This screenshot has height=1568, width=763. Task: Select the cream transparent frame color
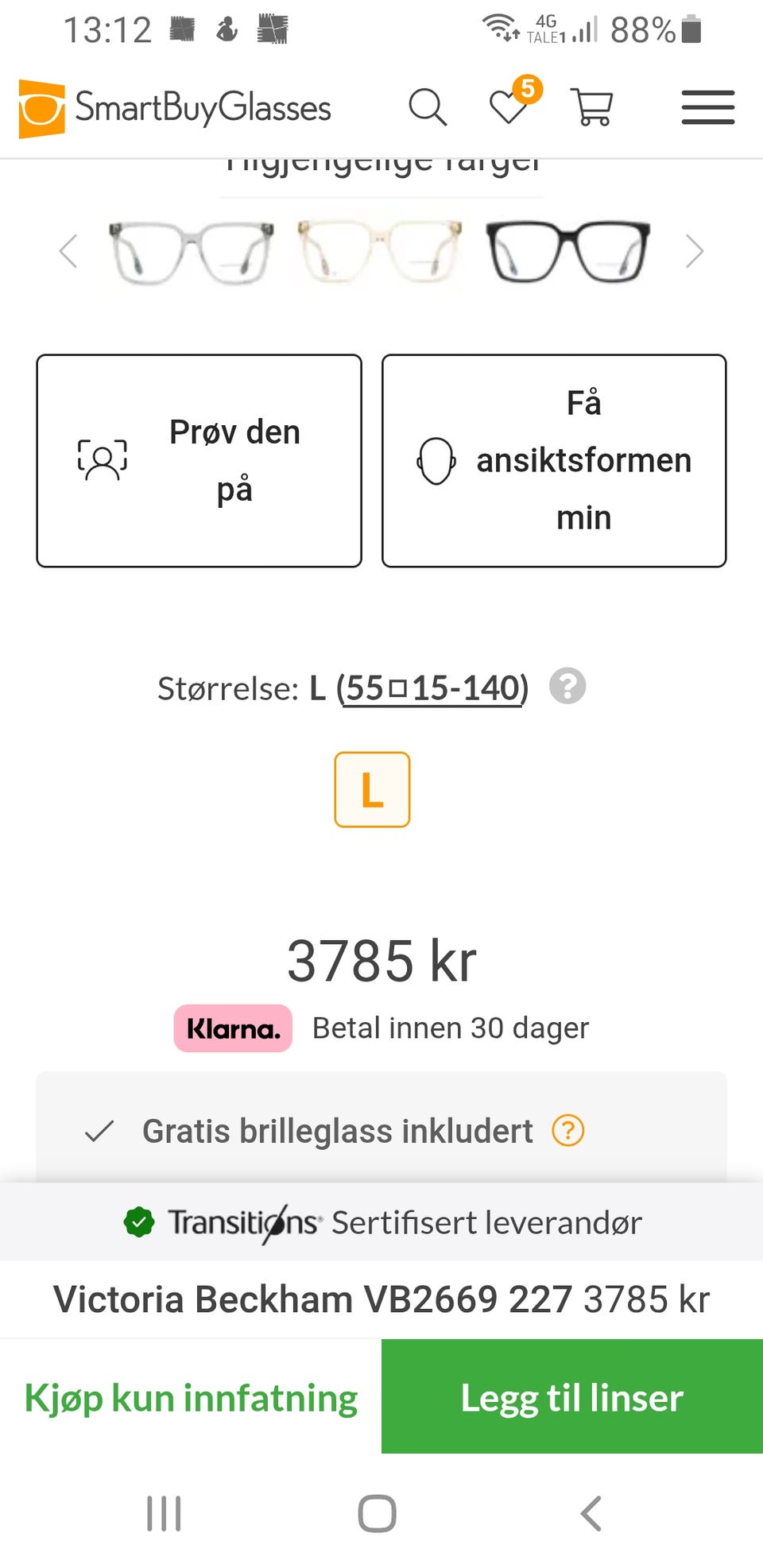click(x=379, y=252)
